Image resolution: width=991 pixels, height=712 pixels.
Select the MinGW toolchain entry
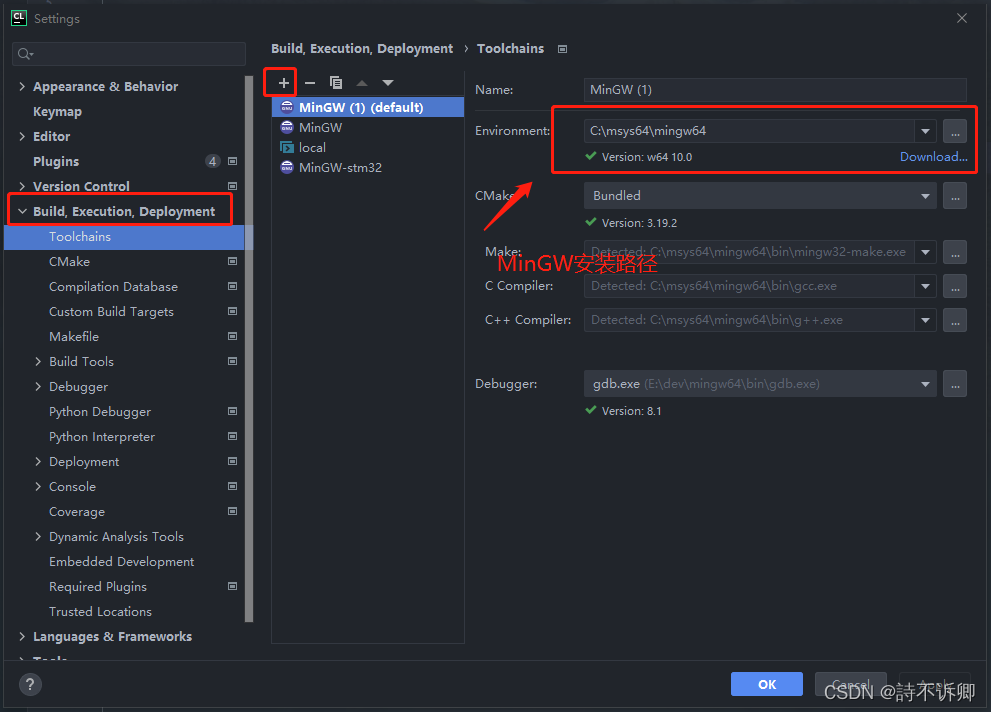368,128
